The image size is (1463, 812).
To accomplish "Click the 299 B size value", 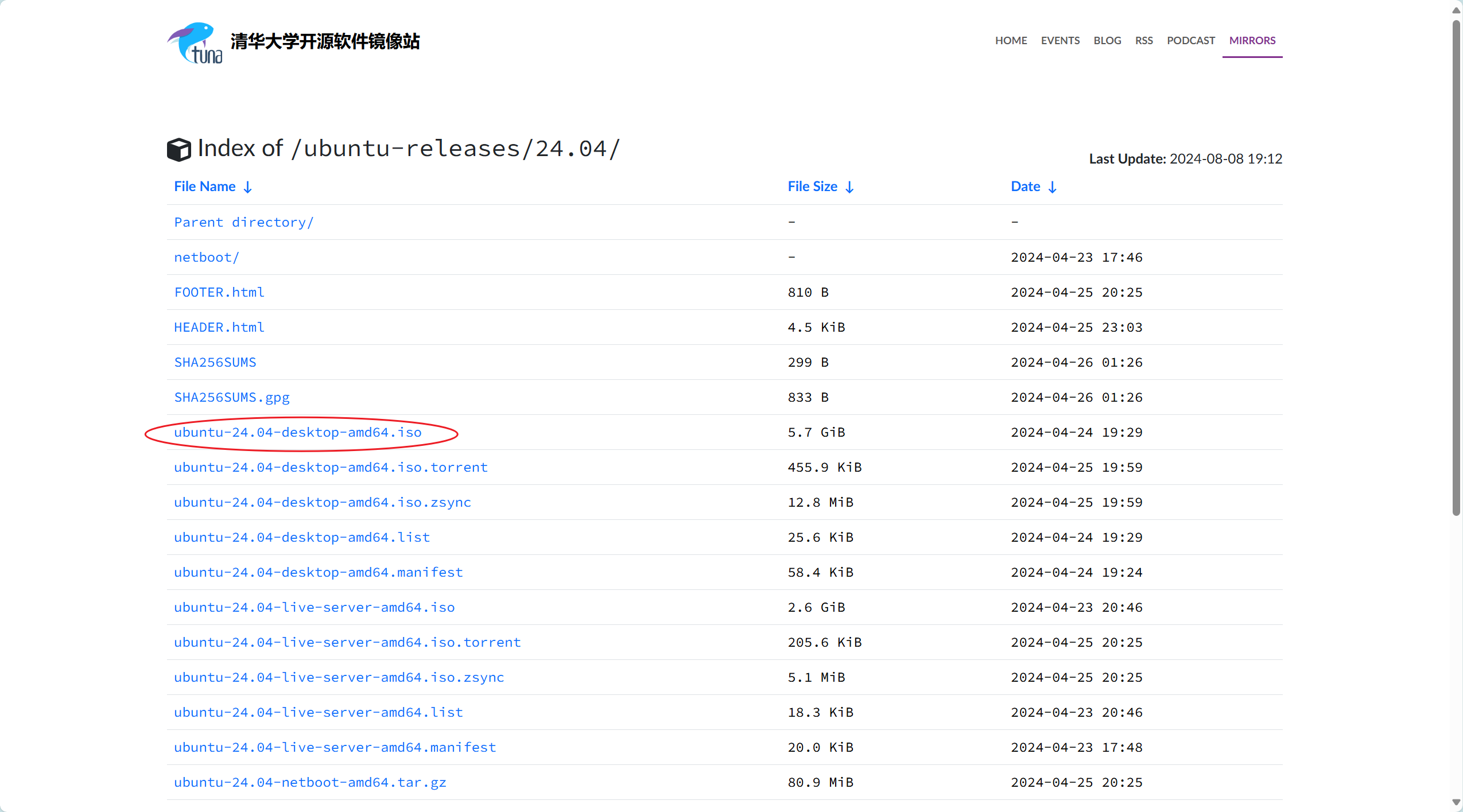I will tap(808, 362).
